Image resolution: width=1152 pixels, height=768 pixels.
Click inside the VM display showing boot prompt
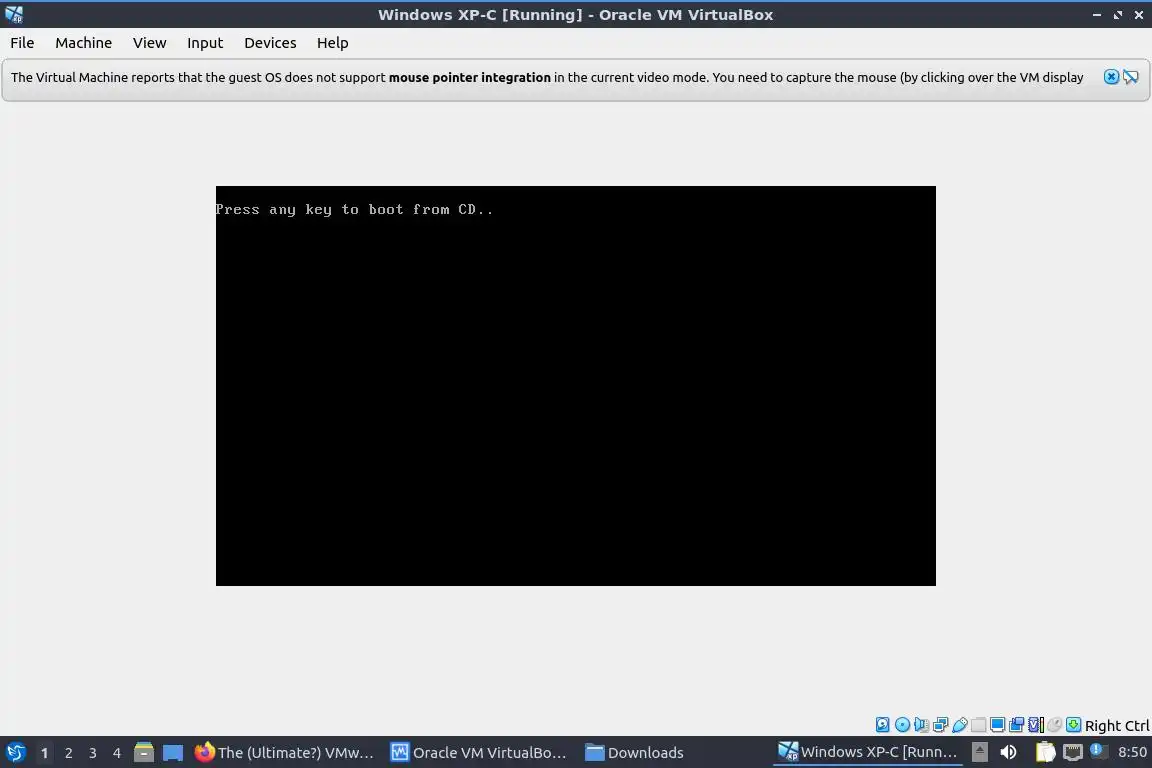click(x=575, y=386)
